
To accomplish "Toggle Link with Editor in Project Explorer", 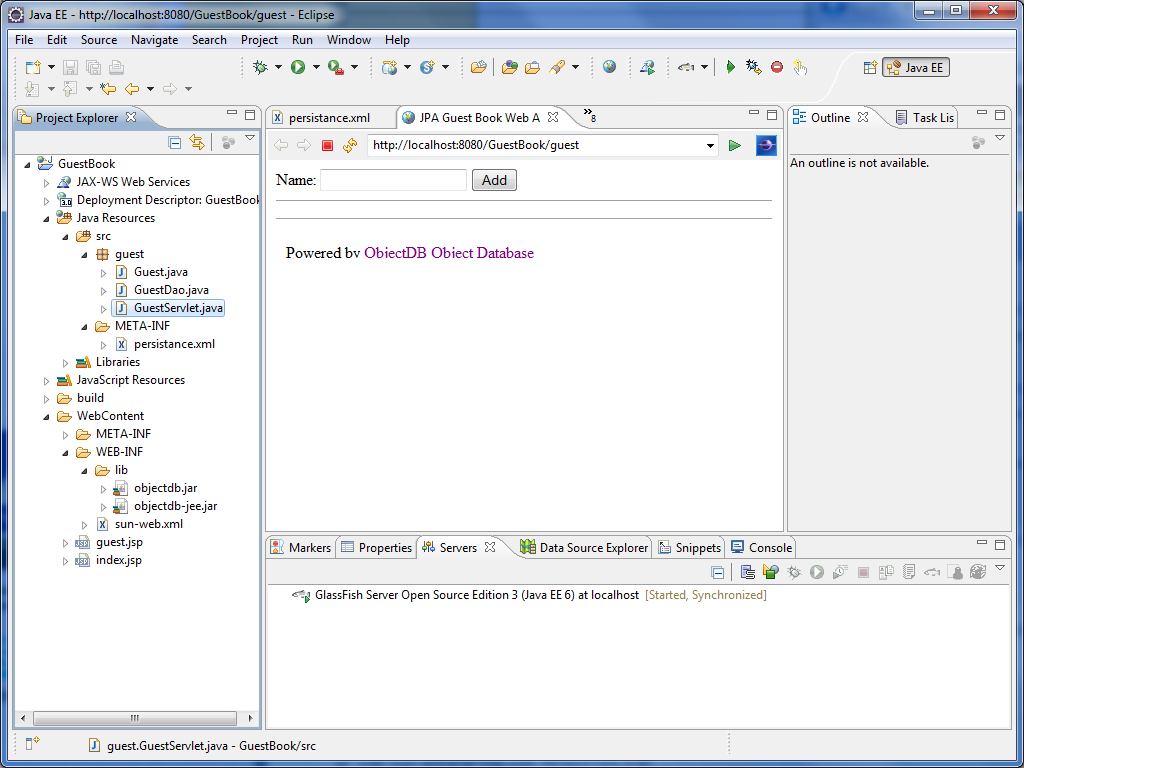I will 197,142.
